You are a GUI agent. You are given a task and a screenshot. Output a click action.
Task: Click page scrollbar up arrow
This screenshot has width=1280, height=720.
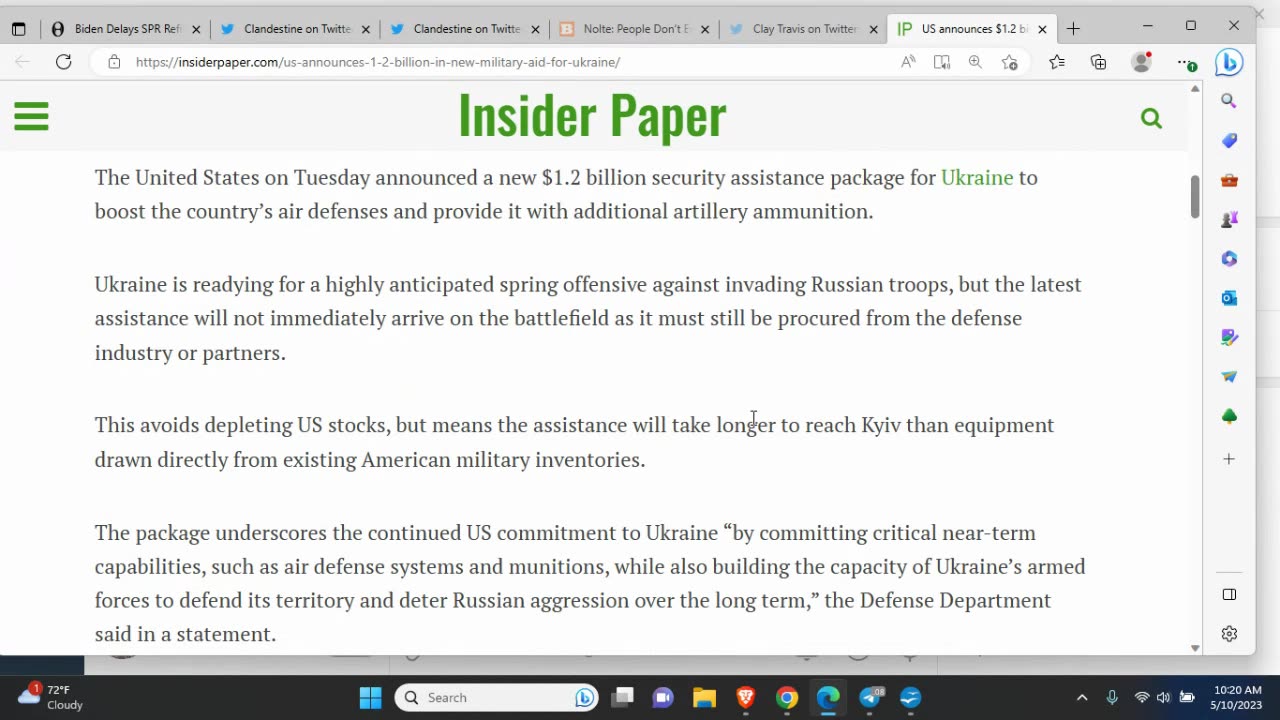click(1195, 89)
